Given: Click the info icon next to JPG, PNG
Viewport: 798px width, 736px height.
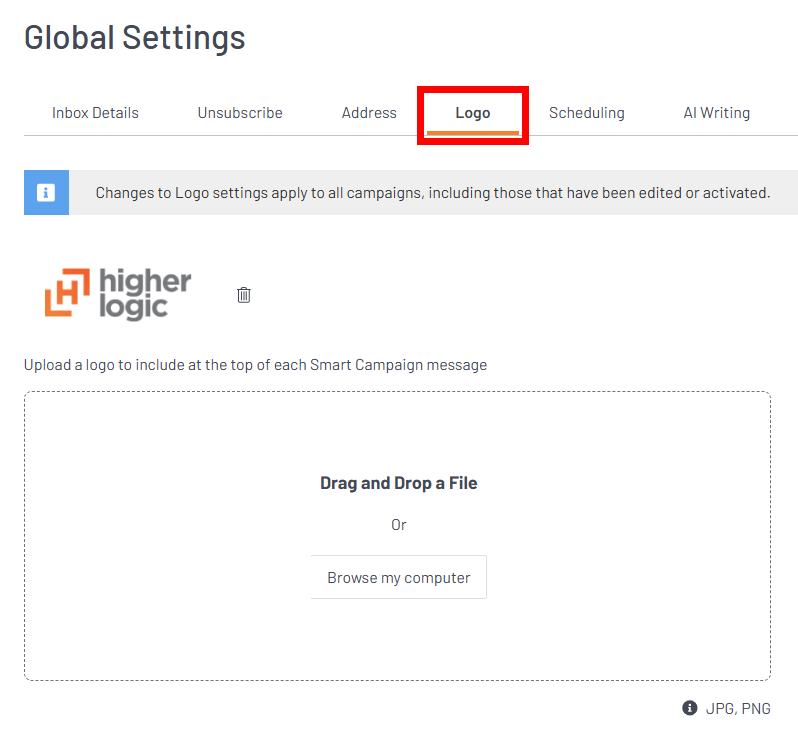Looking at the screenshot, I should click(690, 708).
